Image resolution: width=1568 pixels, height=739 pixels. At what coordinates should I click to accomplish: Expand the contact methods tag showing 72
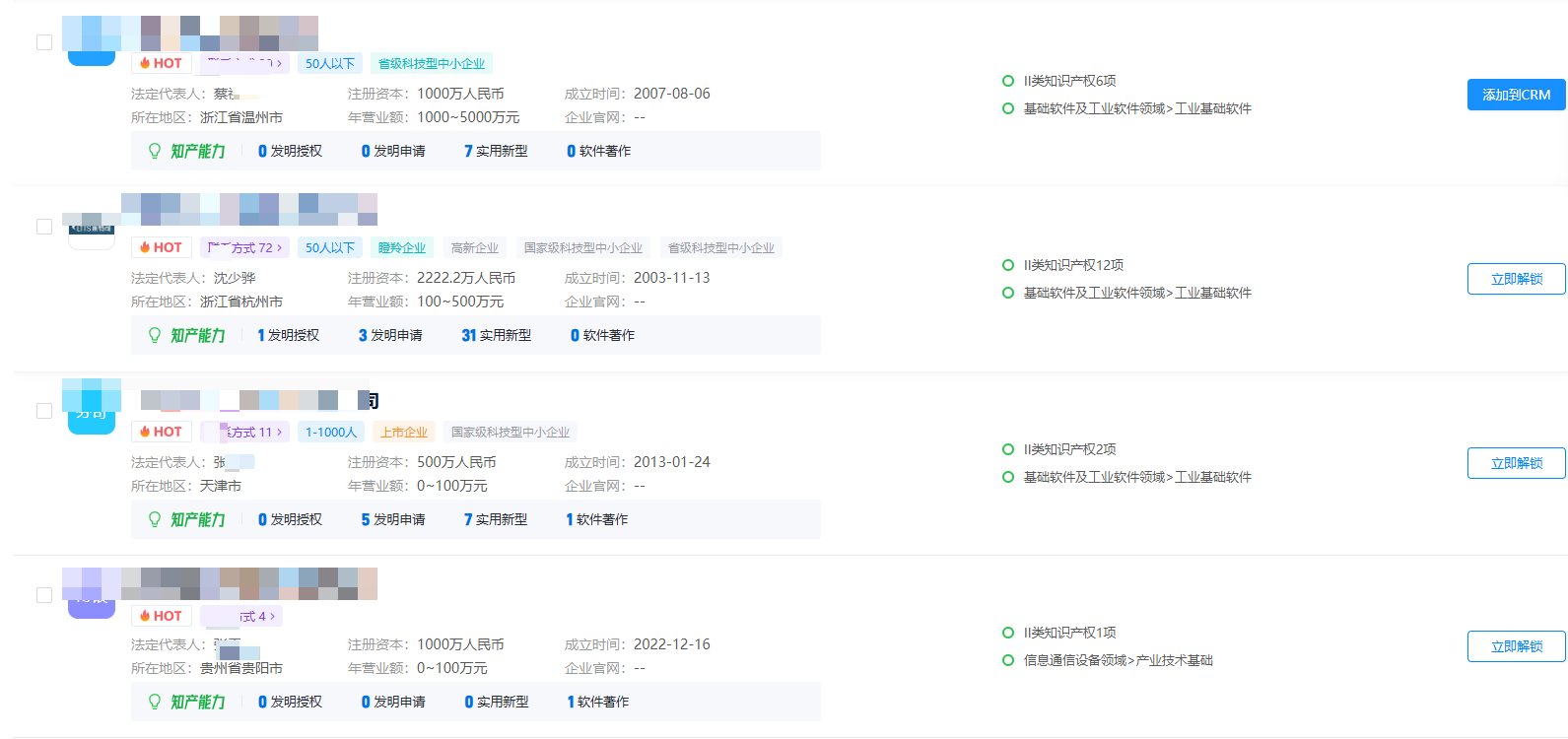tap(244, 247)
